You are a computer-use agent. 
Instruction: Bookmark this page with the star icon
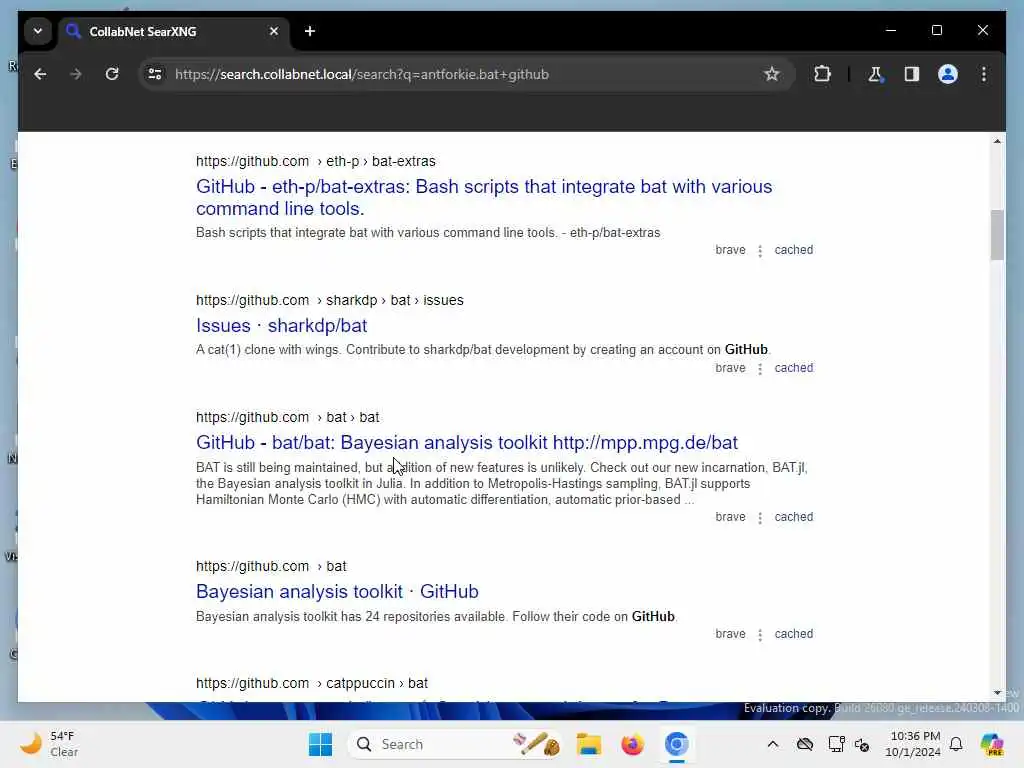point(771,74)
